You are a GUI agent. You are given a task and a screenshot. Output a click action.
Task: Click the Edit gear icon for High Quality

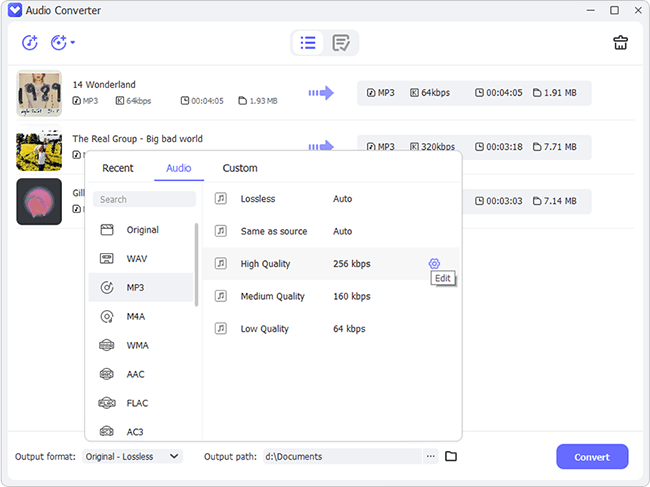(434, 263)
